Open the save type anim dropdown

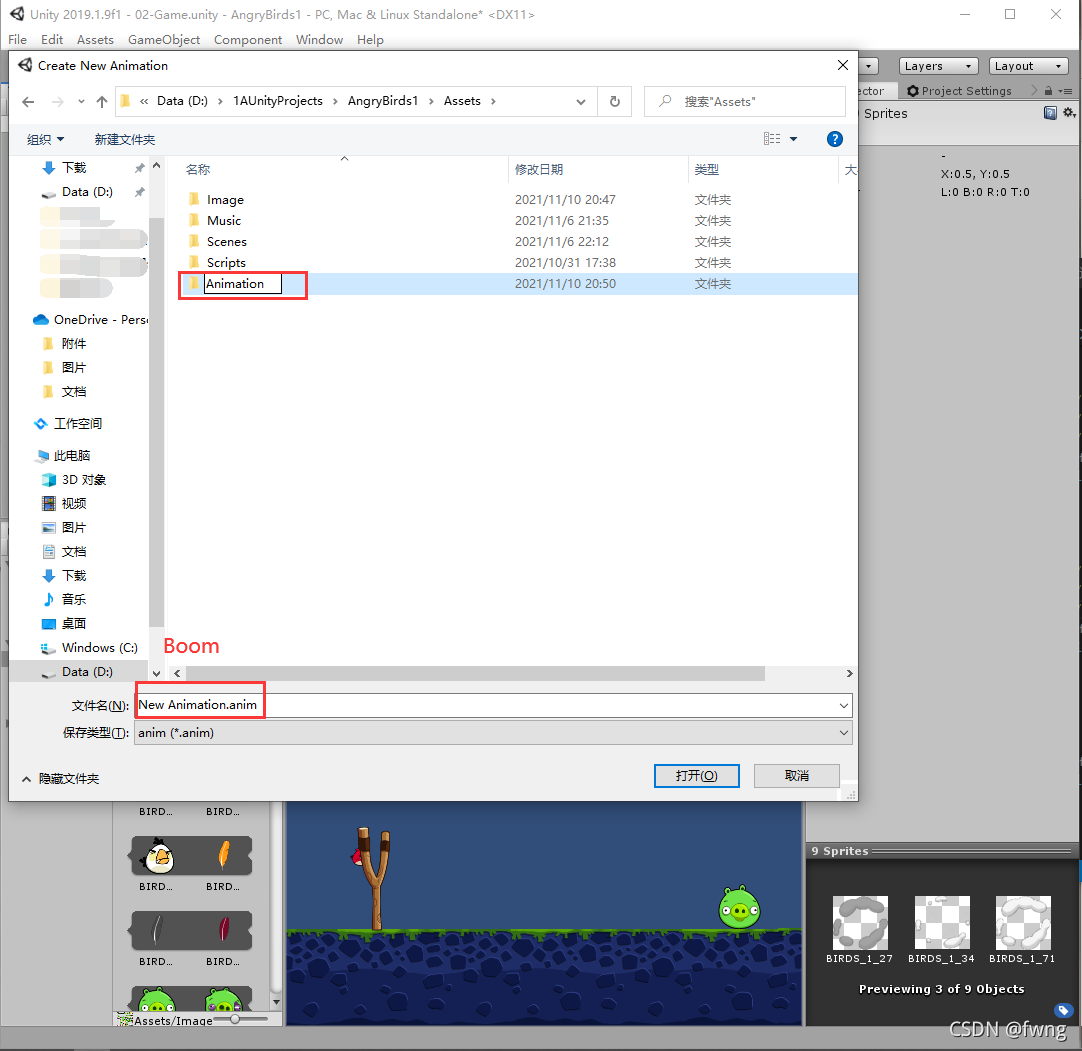(x=843, y=733)
